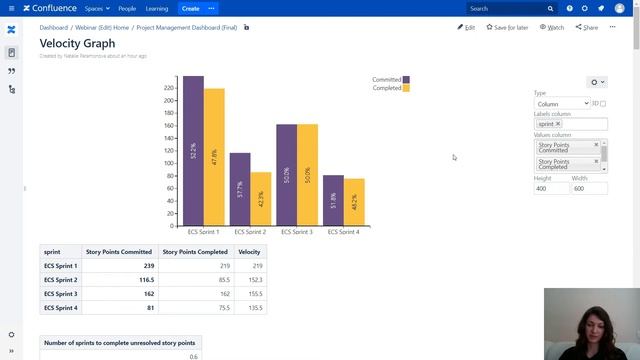Click ECS Sprint 1 committed purple bar
This screenshot has height=360, width=640.
coord(193,151)
